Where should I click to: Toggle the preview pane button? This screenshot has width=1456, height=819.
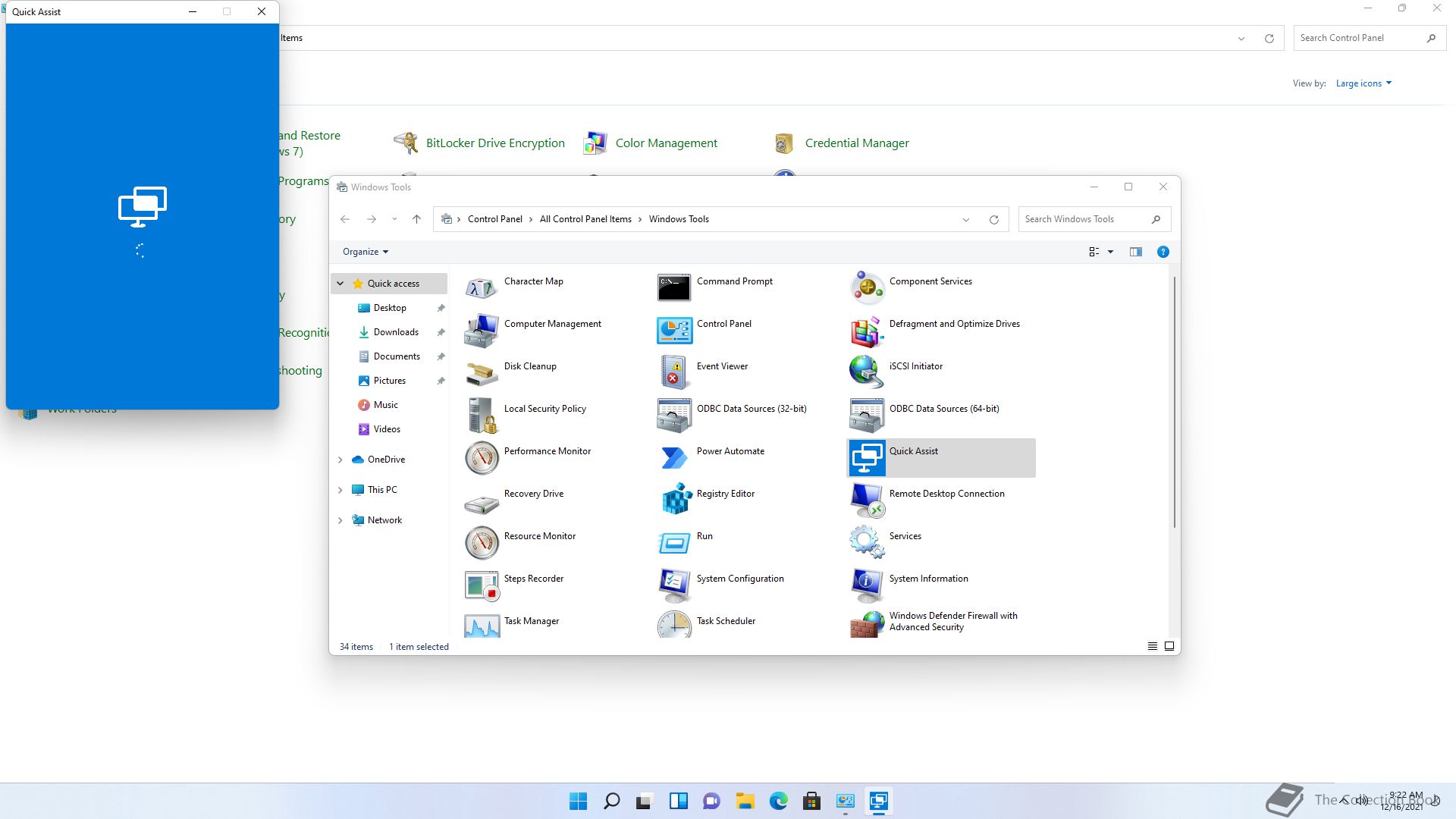pyautogui.click(x=1135, y=252)
